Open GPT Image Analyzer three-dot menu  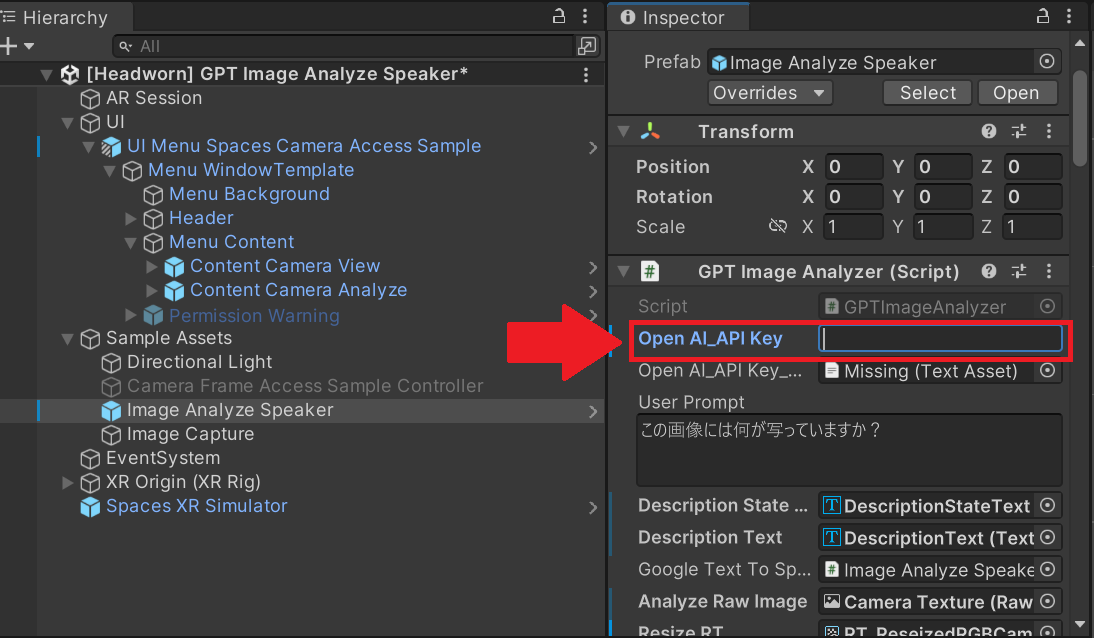(x=1048, y=271)
